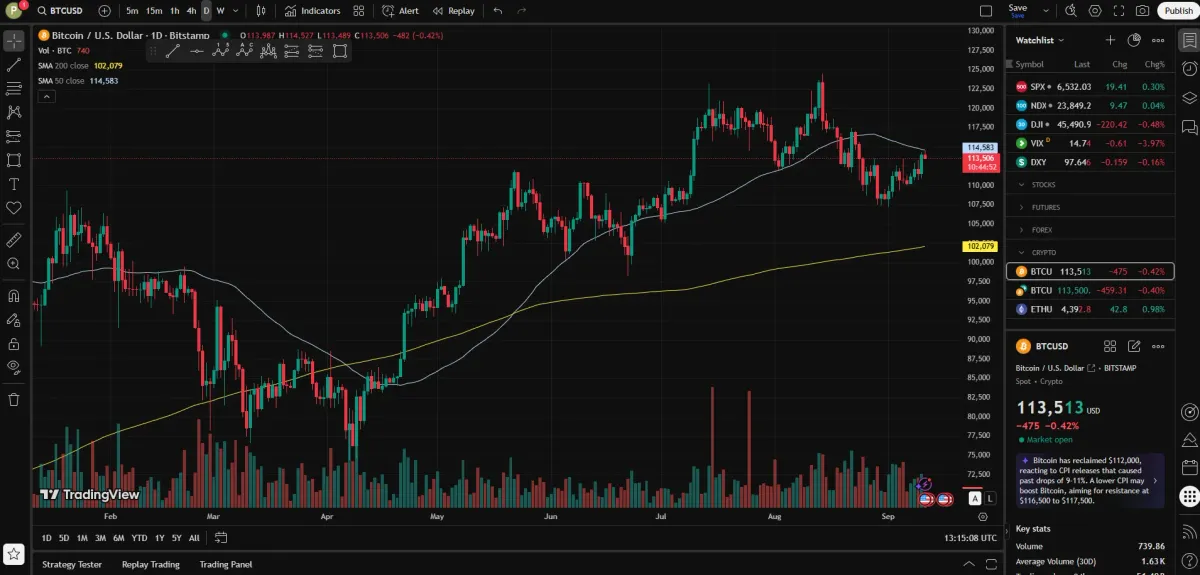Toggle auto scale button A

pos(975,498)
